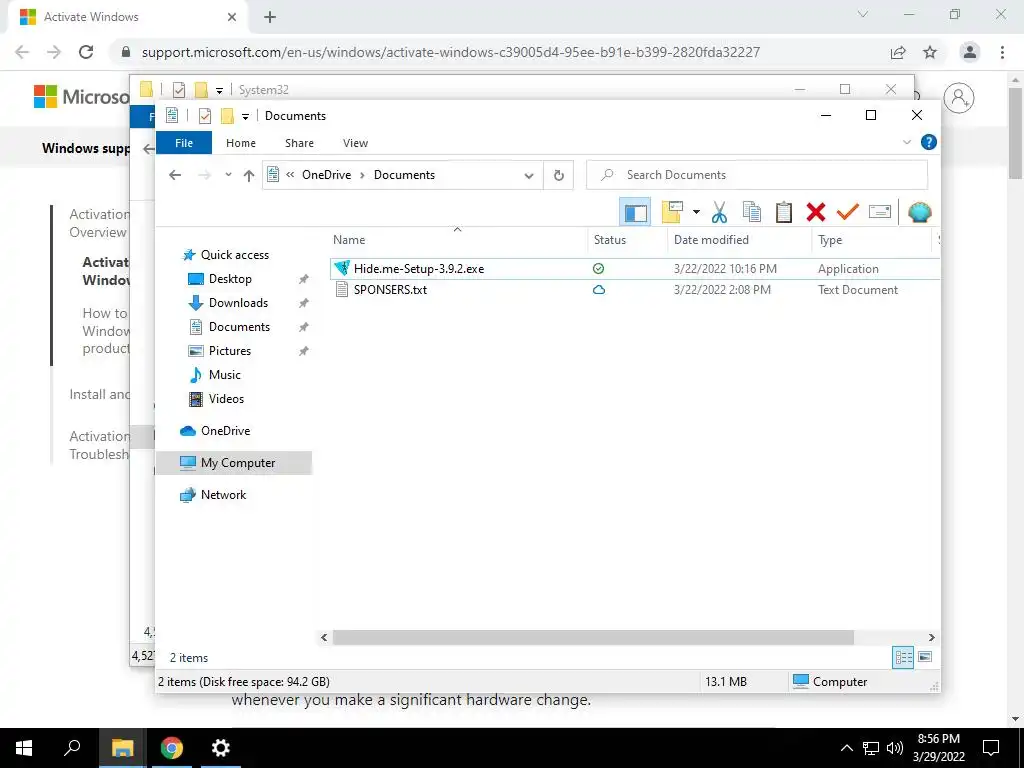Open Pictures in Quick access
This screenshot has width=1024, height=768.
(x=229, y=351)
